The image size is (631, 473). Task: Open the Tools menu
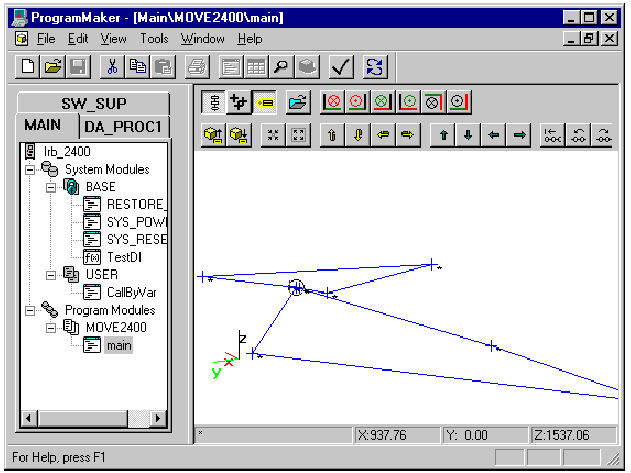154,39
